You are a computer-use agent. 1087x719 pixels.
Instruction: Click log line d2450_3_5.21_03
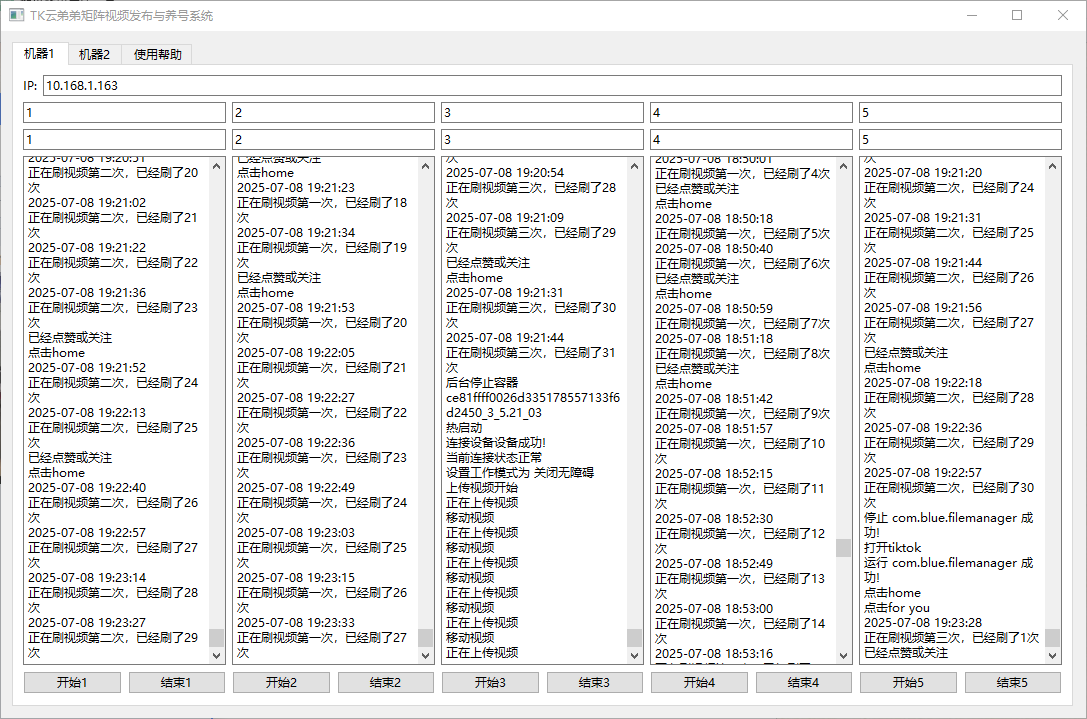(494, 413)
